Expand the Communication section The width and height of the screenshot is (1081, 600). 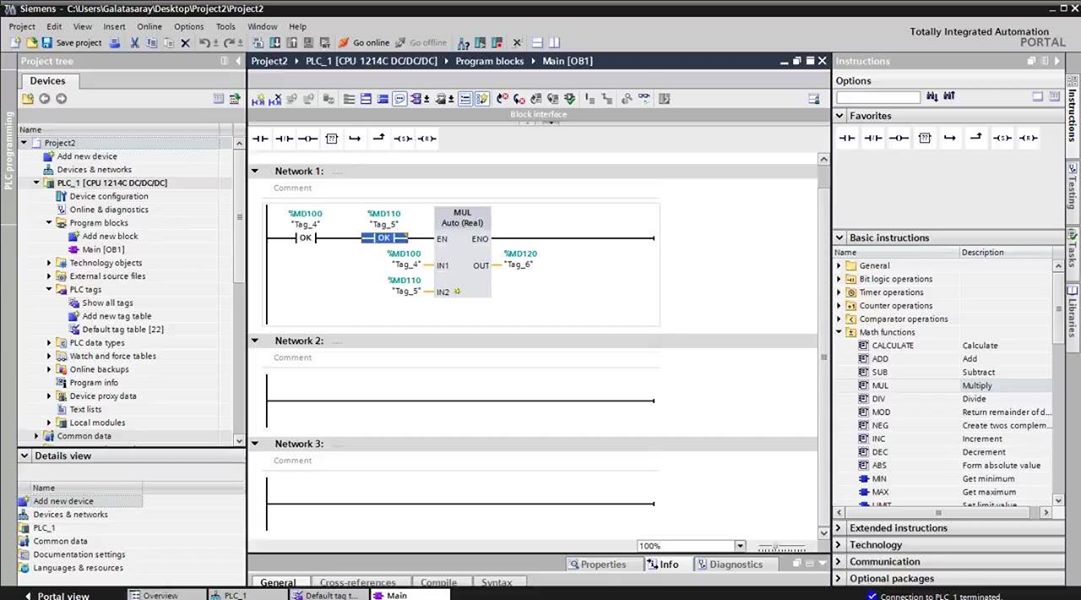coord(840,561)
